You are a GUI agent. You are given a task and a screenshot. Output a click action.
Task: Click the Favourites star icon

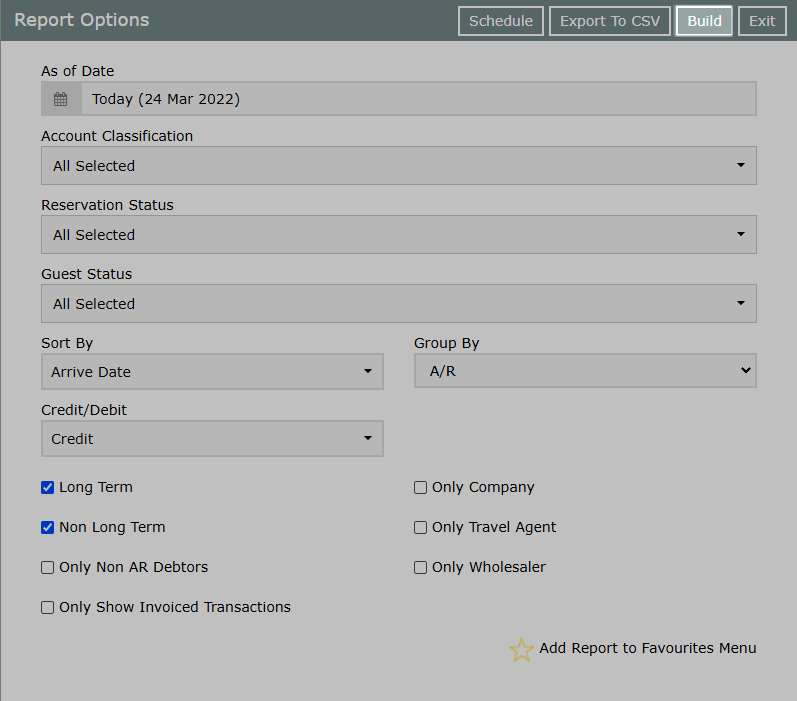521,649
